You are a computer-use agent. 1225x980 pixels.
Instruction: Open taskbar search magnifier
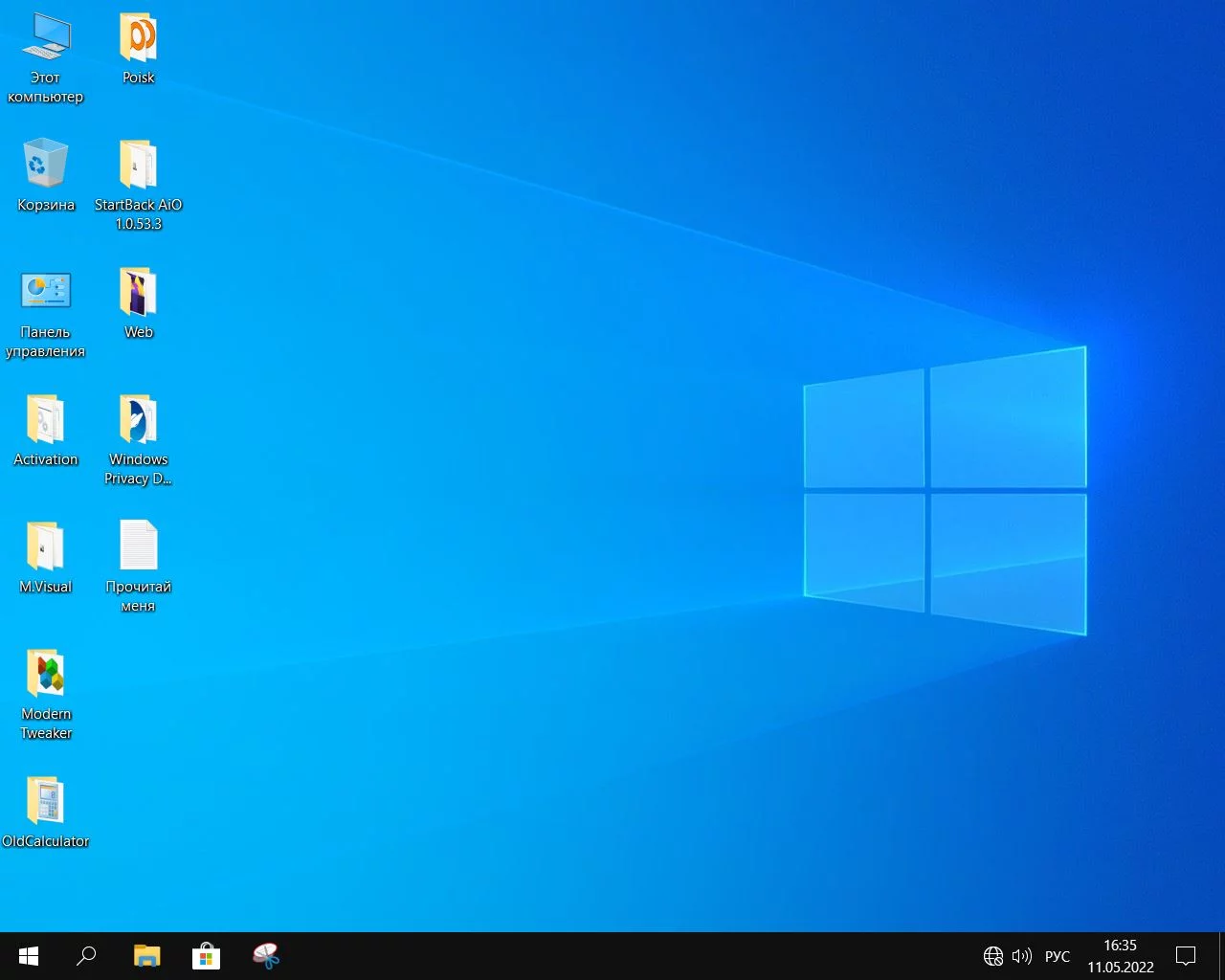pyautogui.click(x=86, y=955)
